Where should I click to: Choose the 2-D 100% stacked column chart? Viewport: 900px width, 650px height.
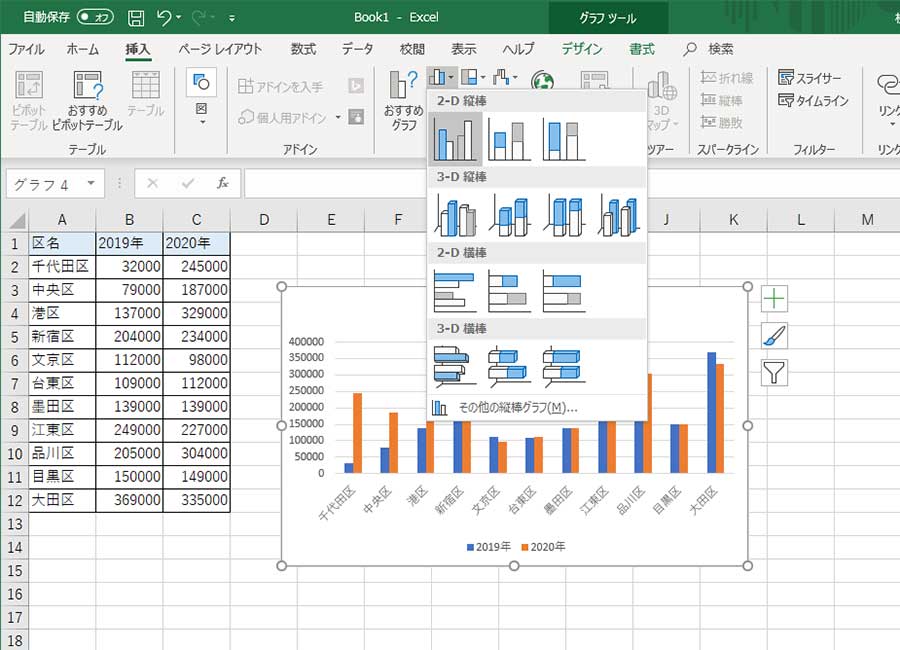(563, 139)
